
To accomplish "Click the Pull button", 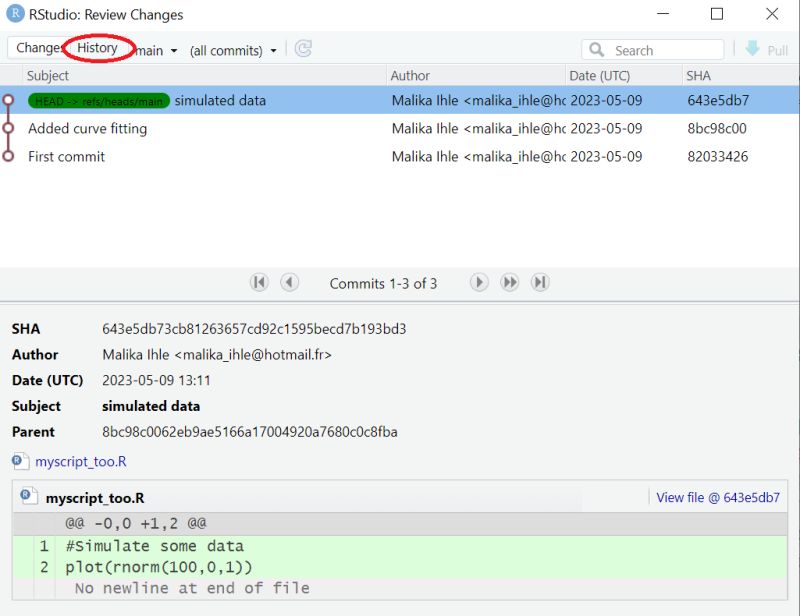I will (x=767, y=50).
